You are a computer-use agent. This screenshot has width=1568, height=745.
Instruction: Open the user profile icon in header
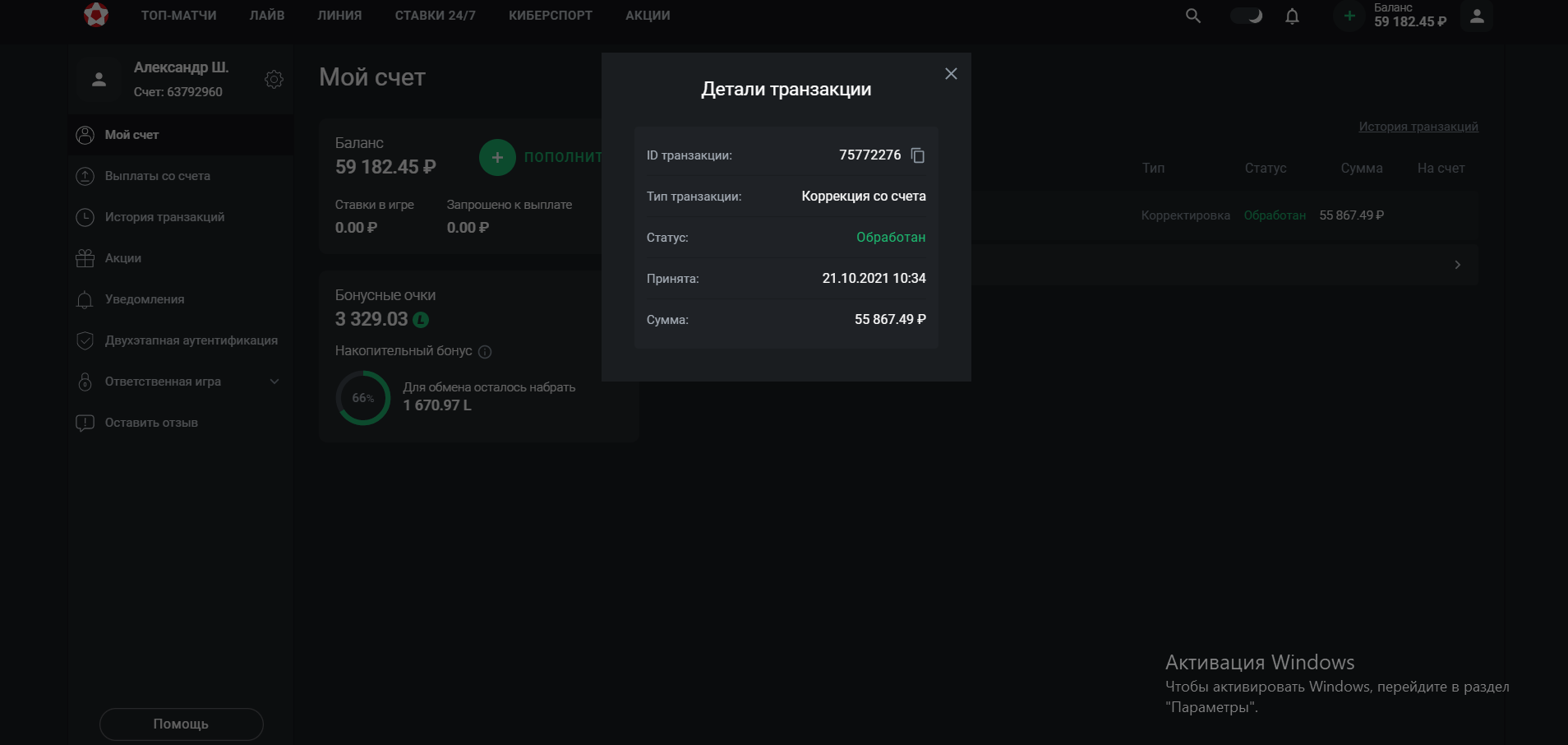coord(1476,16)
